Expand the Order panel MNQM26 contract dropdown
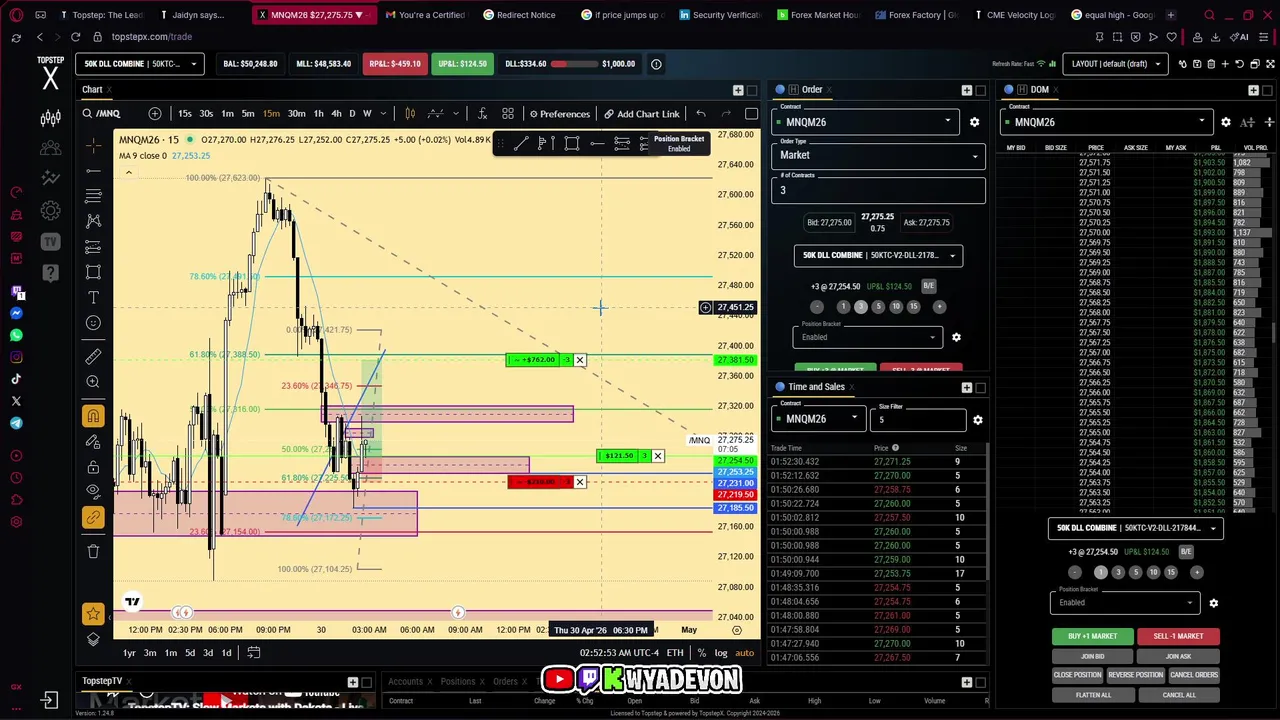The width and height of the screenshot is (1280, 720). click(865, 122)
